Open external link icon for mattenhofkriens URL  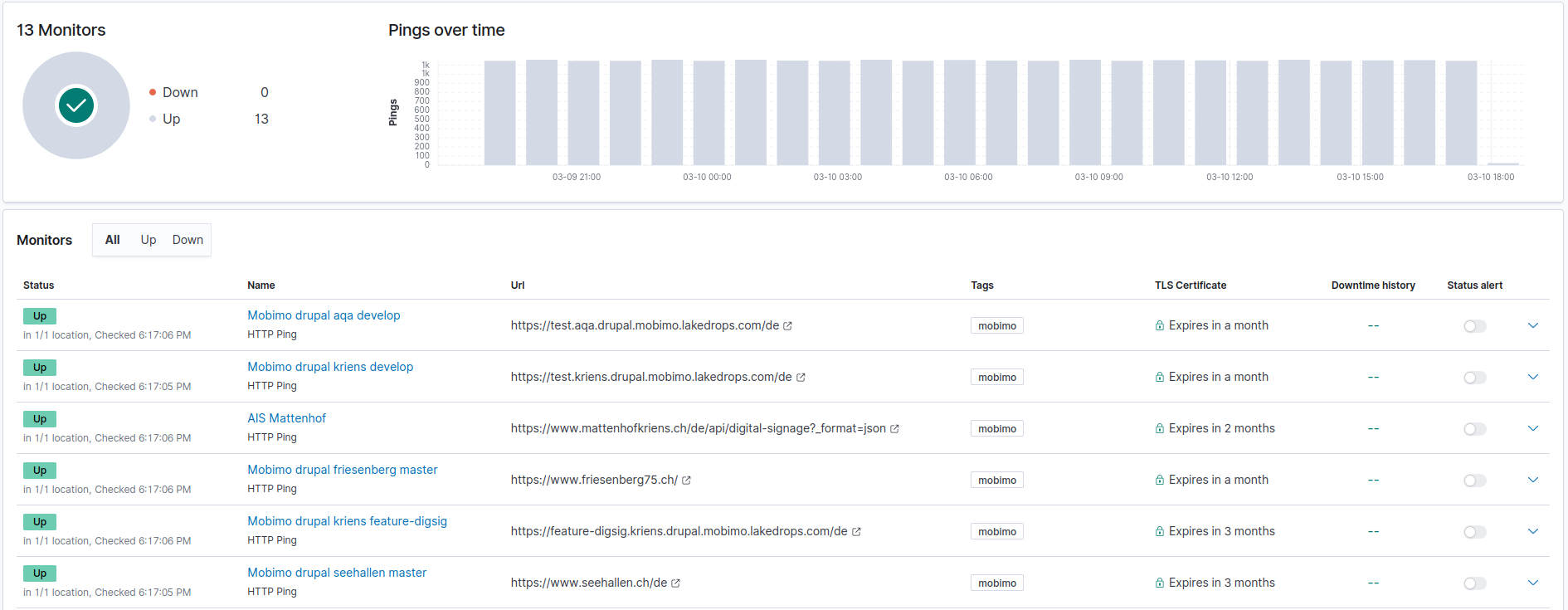coord(894,429)
